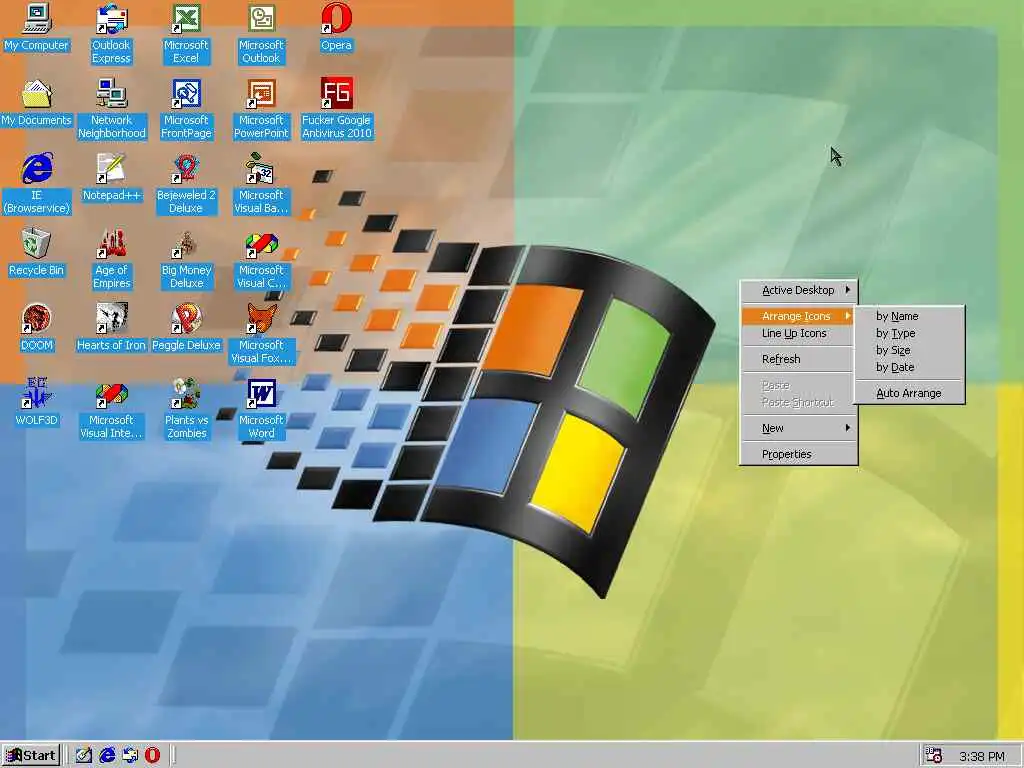The image size is (1024, 768).
Task: Select the My Documents folder icon
Action: [x=37, y=103]
